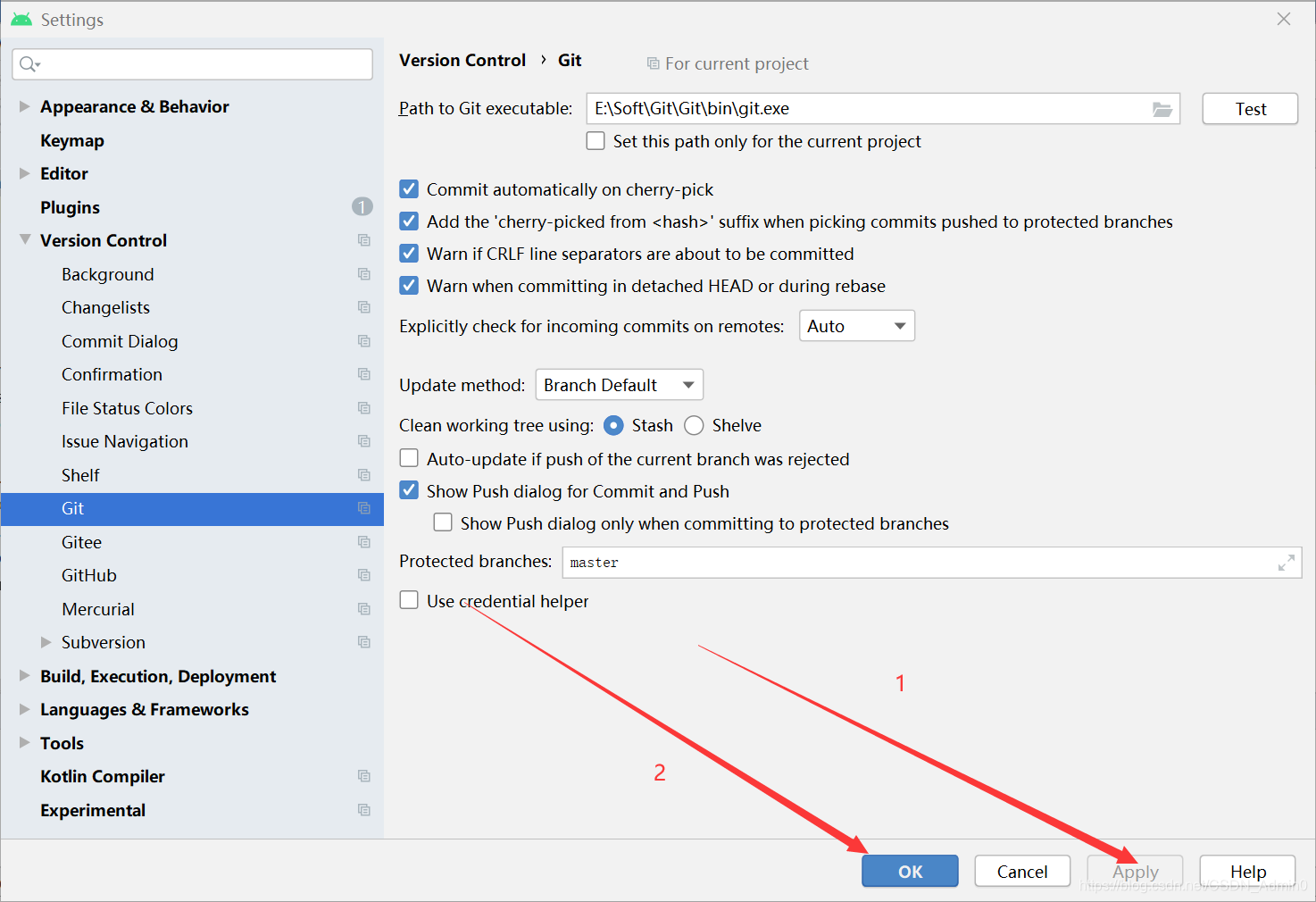Click the settings search field

click(191, 63)
